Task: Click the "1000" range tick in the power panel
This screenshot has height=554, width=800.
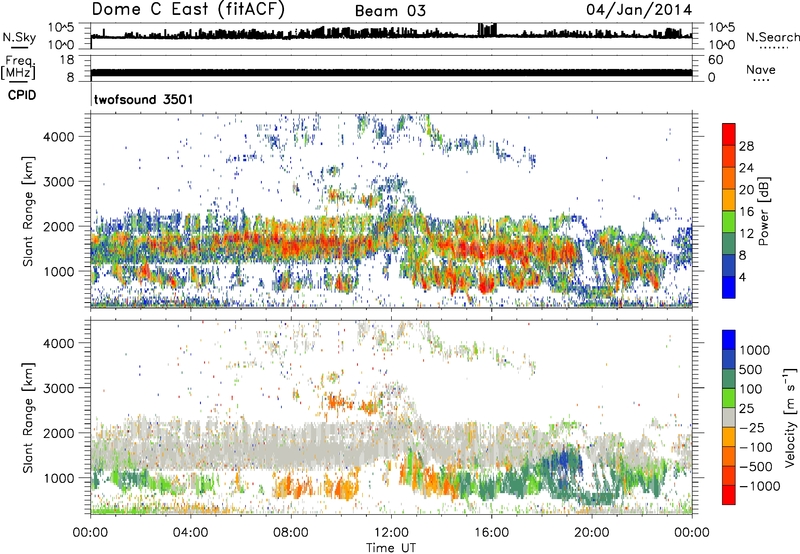Action: [x=59, y=271]
